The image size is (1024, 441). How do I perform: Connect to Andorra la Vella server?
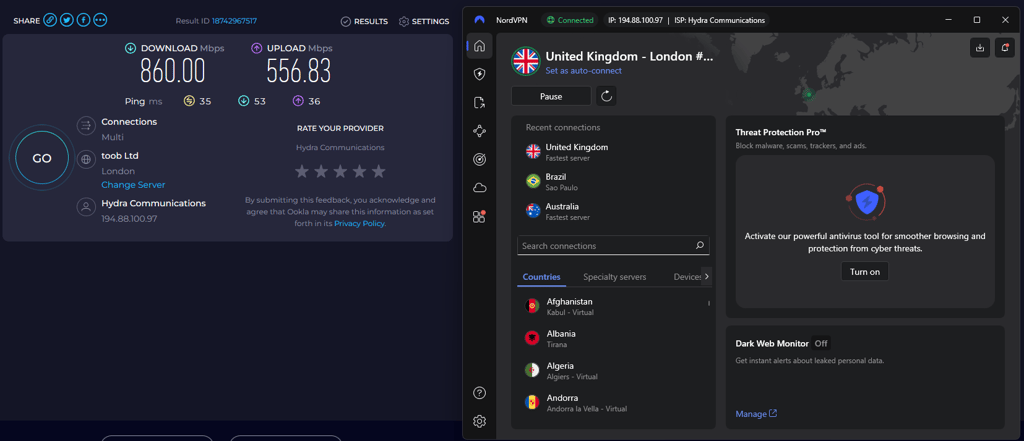click(x=614, y=402)
